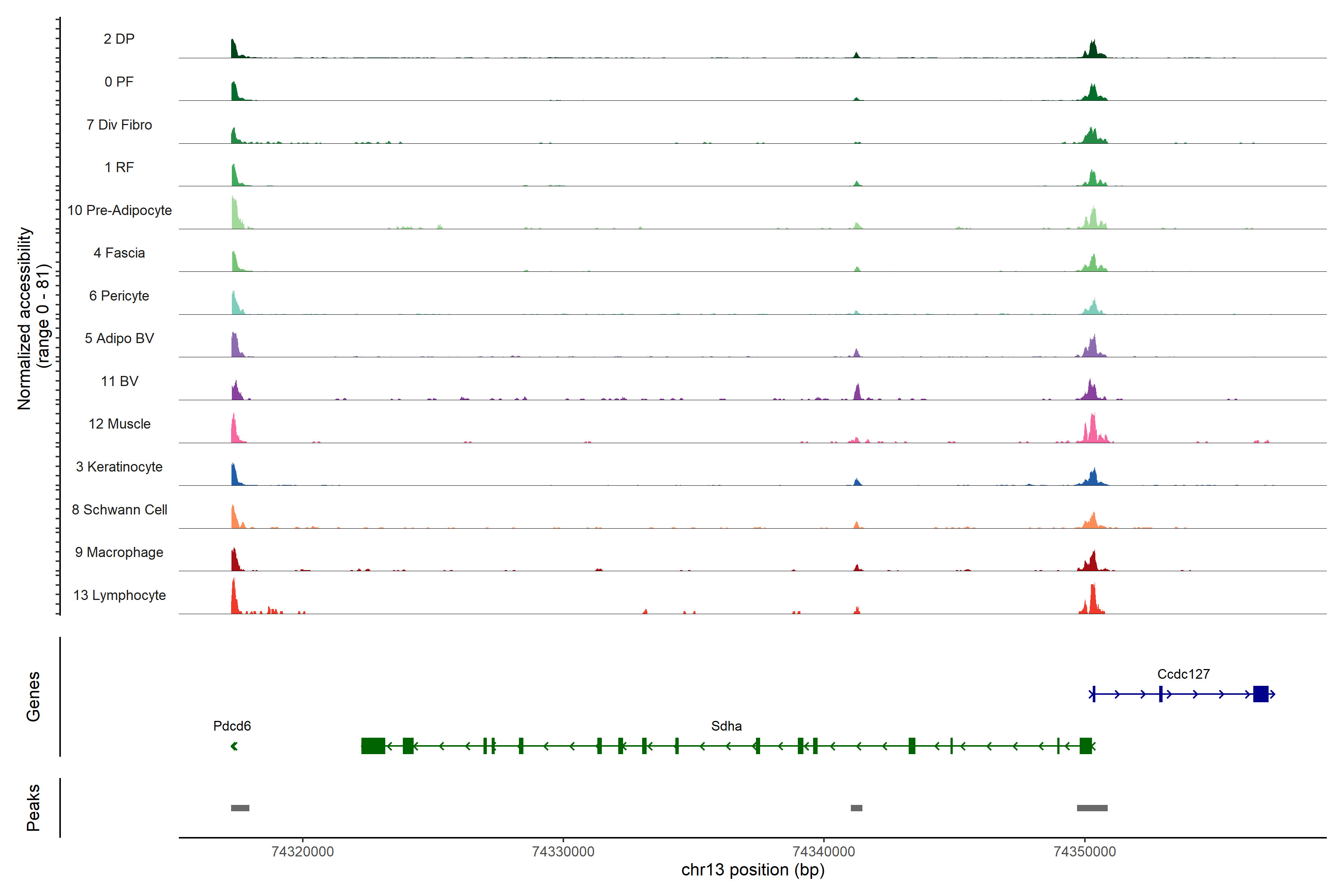Click the 74320000 x-axis tick label
Viewport: 1344px width, 896px height.
pos(302,852)
